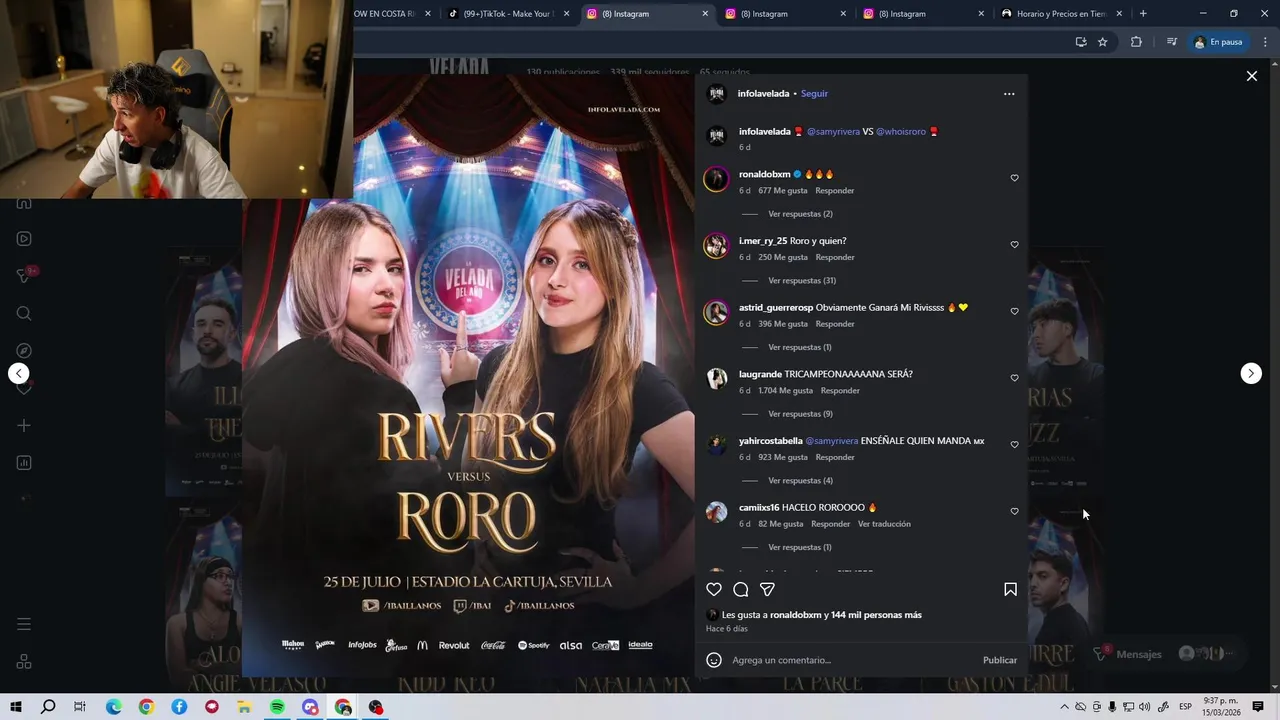Open the Meta apps icon in sidebar

(x=24, y=662)
